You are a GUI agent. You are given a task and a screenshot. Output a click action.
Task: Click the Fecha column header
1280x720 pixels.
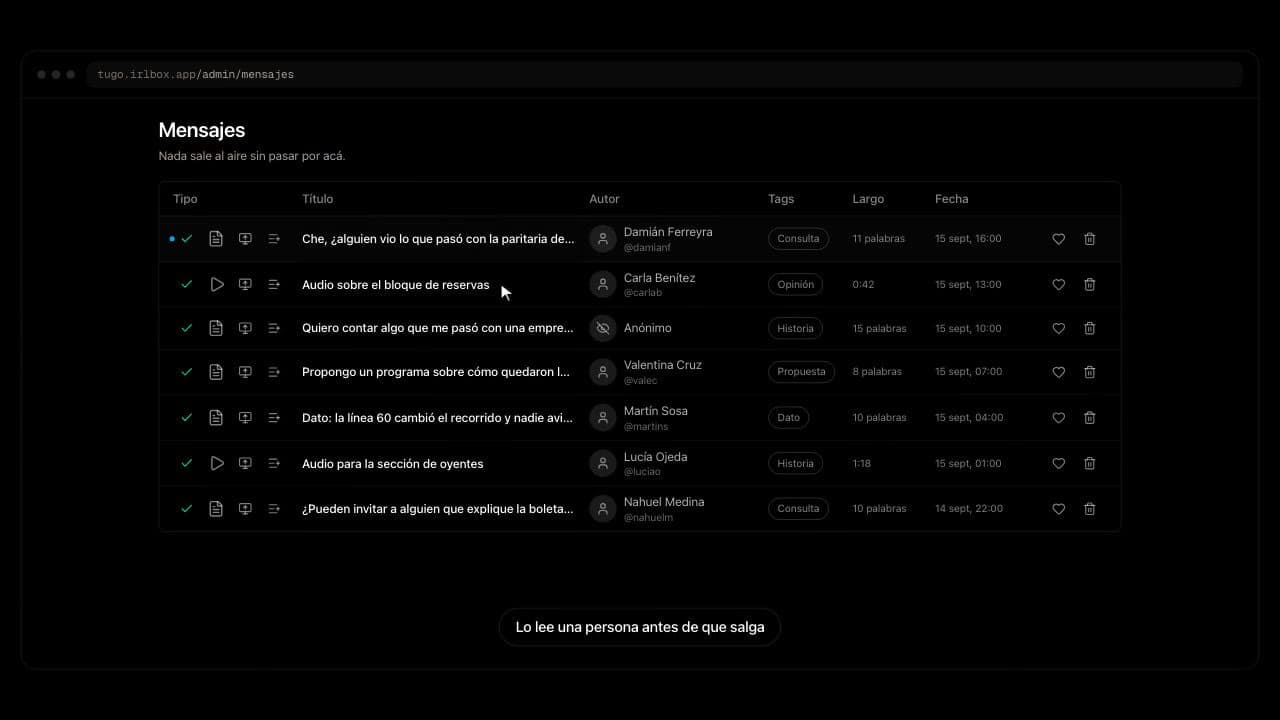pos(952,199)
